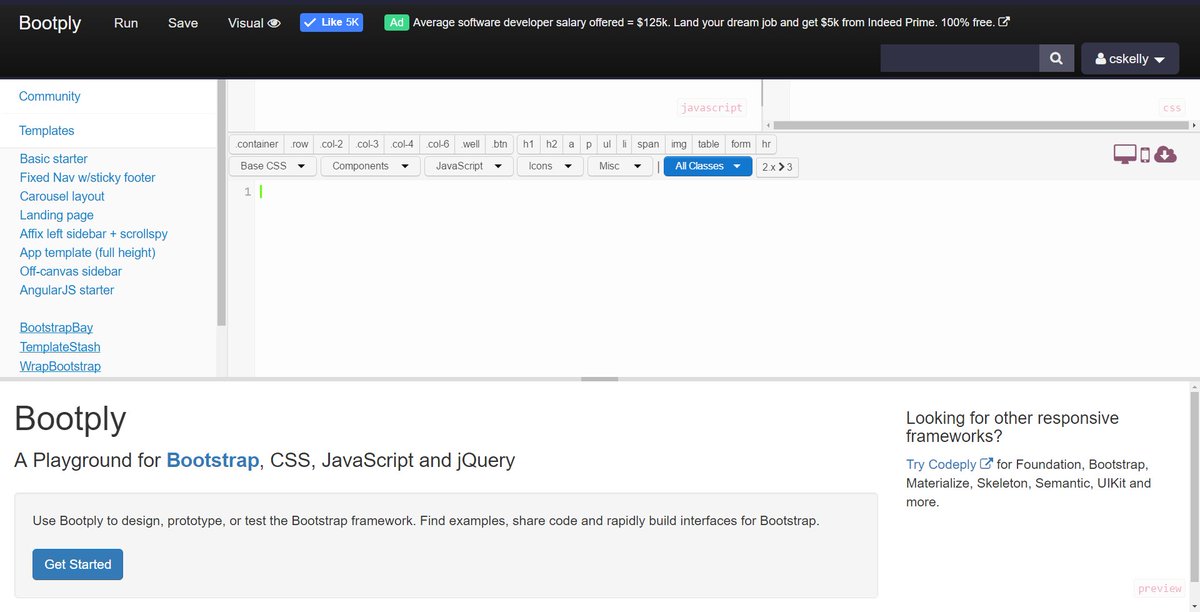Click the Facebook Like 5K button

(x=331, y=22)
